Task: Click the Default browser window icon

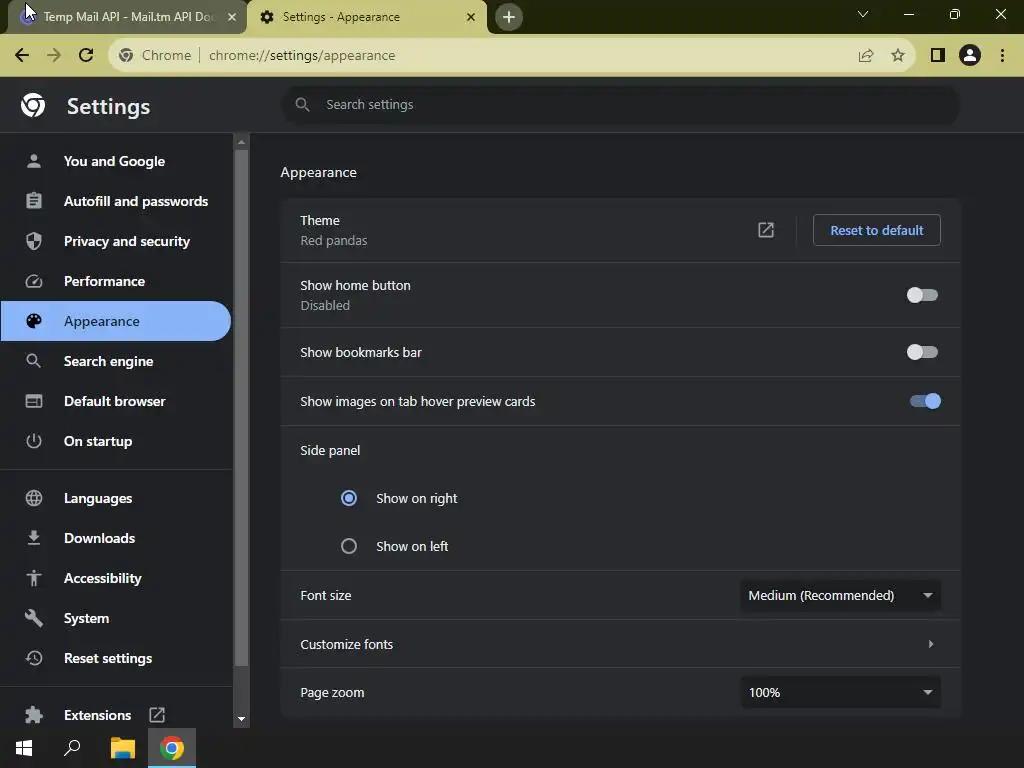Action: tap(33, 401)
